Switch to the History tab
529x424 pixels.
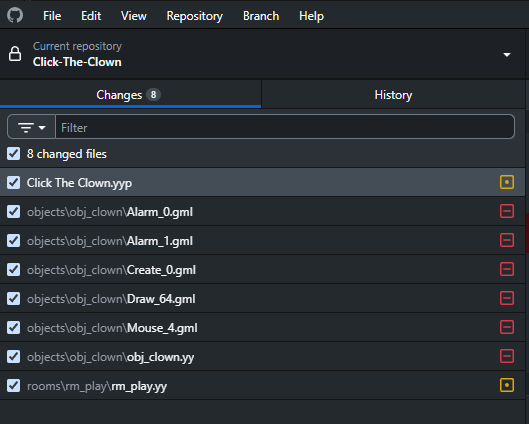tap(393, 95)
